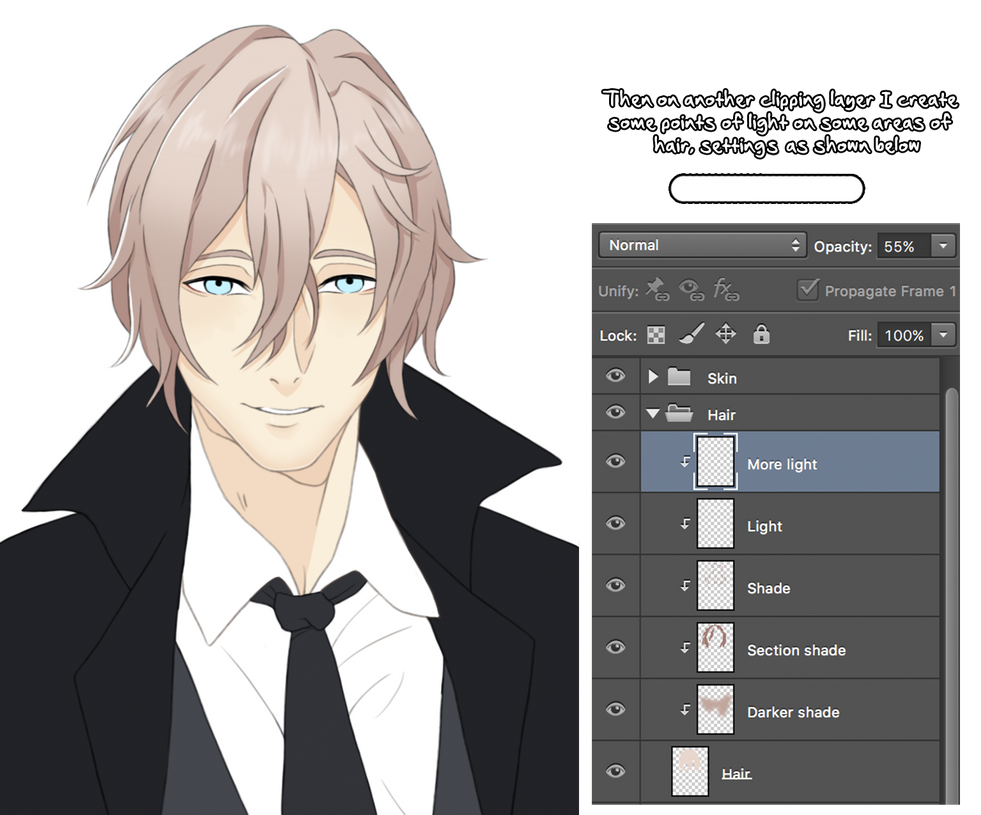Select the 'Section shade' layer name
This screenshot has height=815, width=981.
(x=796, y=650)
